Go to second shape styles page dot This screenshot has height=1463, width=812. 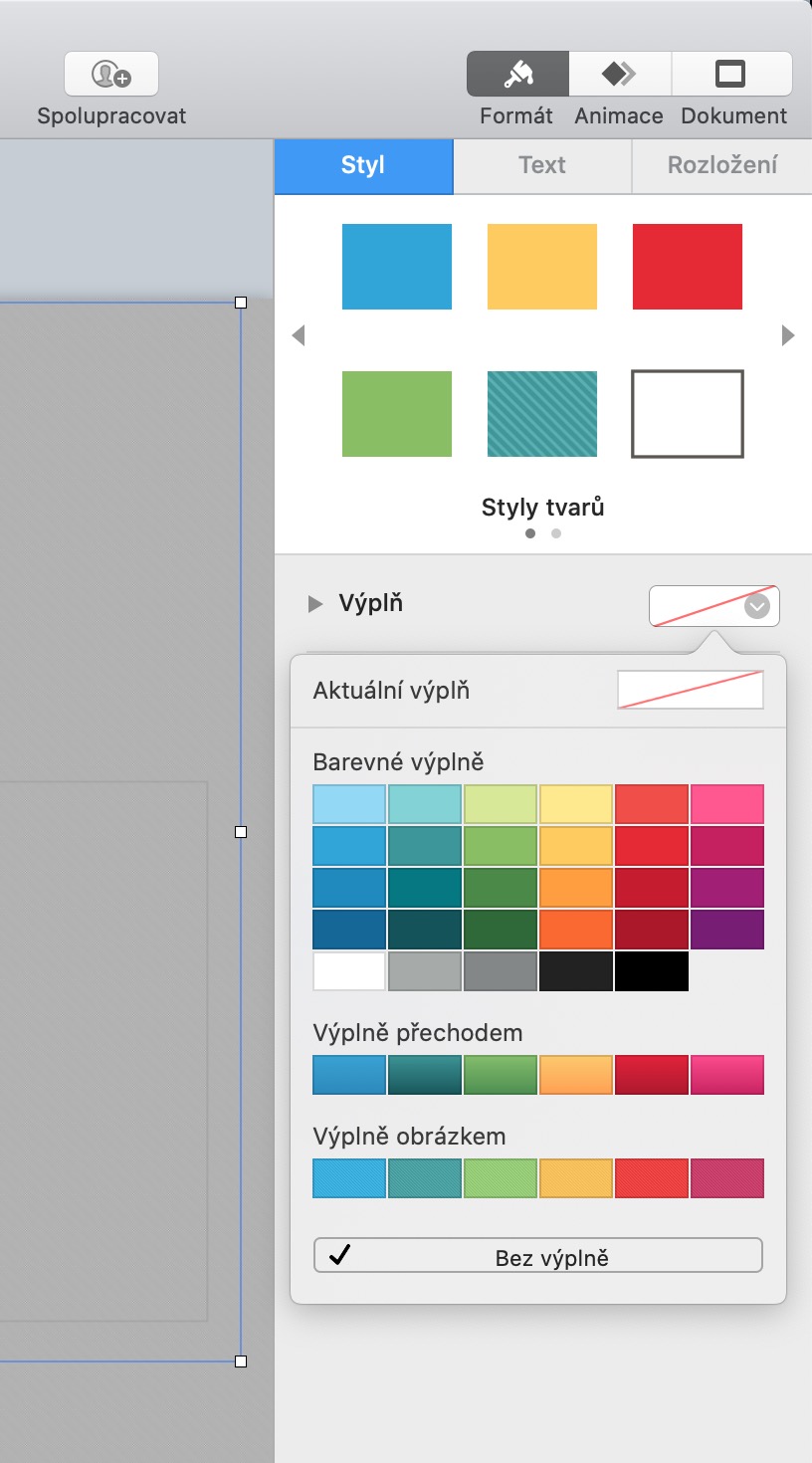(x=556, y=533)
